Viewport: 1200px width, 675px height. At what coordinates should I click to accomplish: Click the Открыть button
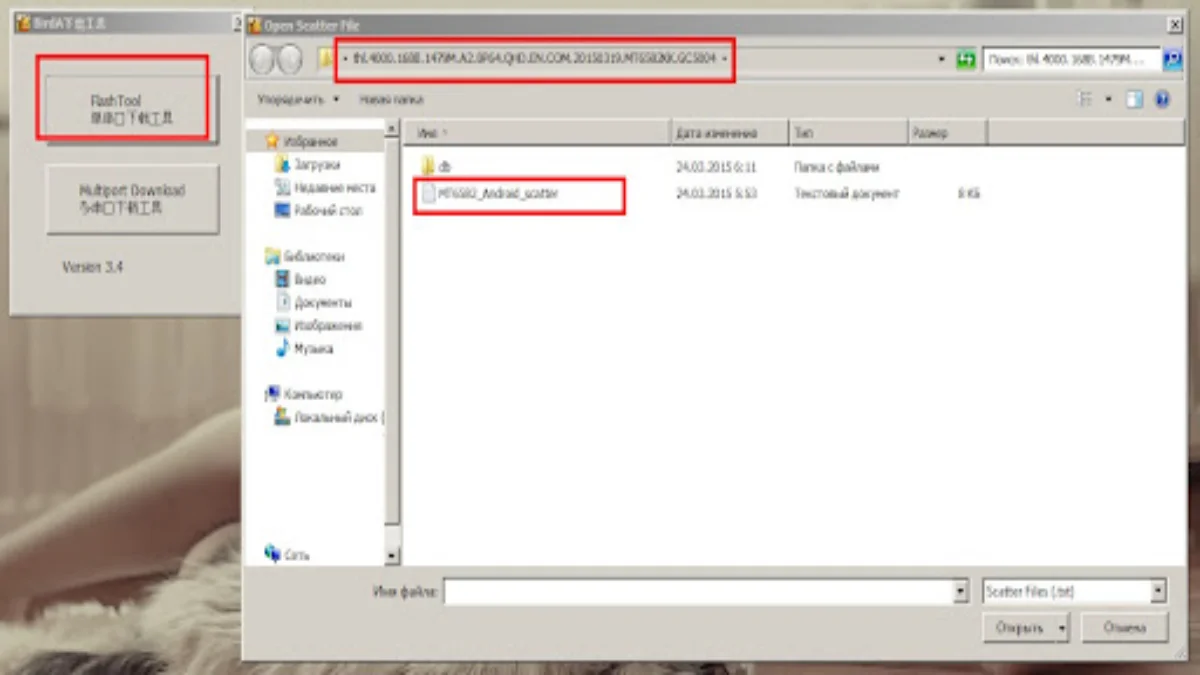[x=1019, y=628]
